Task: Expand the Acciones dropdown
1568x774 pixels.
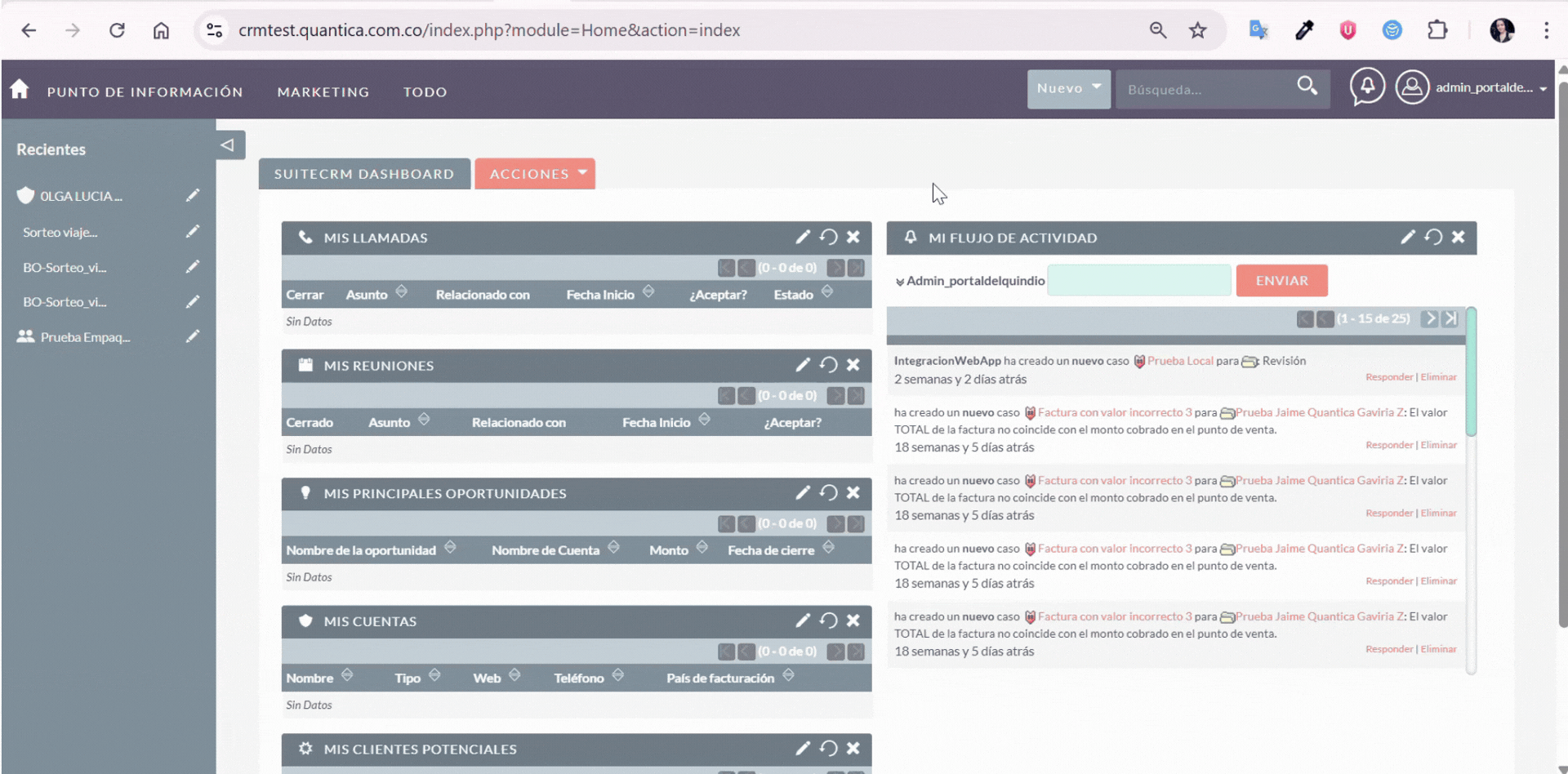Action: [x=535, y=174]
